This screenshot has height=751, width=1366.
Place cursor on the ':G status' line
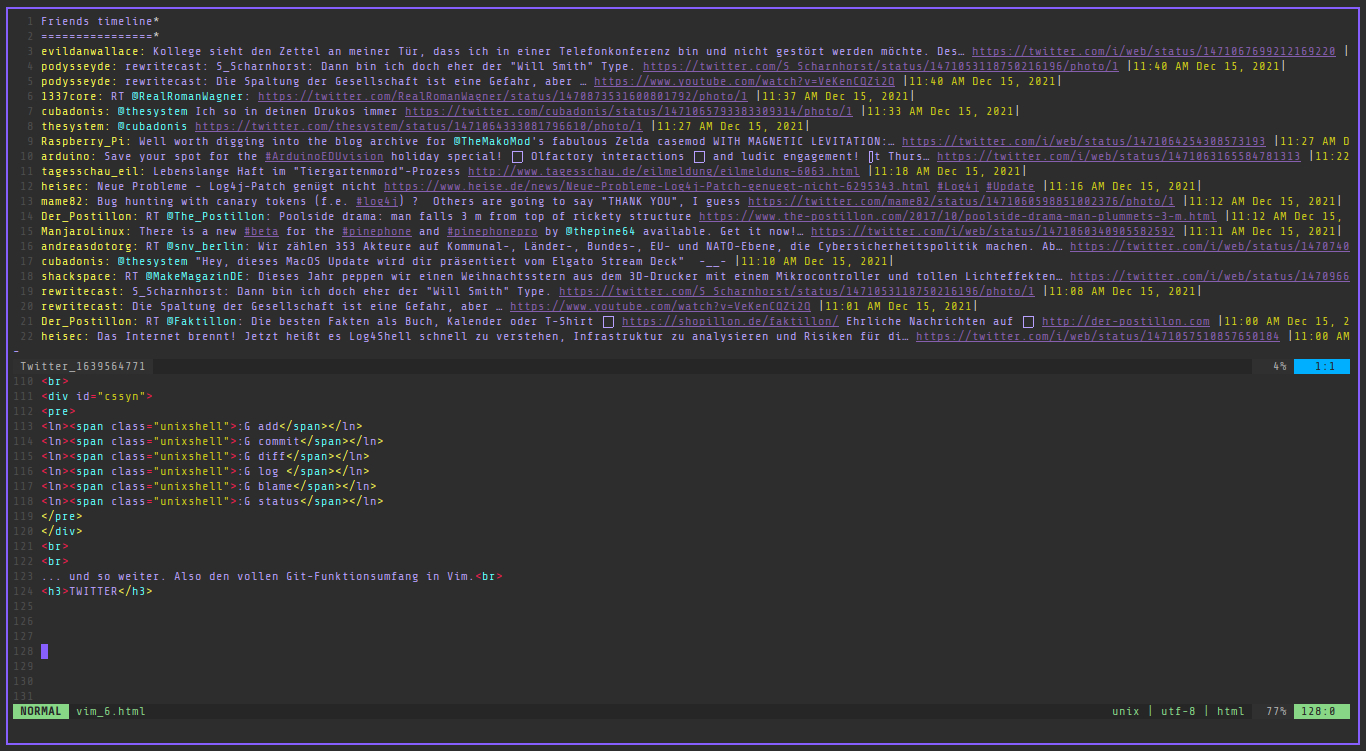(x=212, y=501)
